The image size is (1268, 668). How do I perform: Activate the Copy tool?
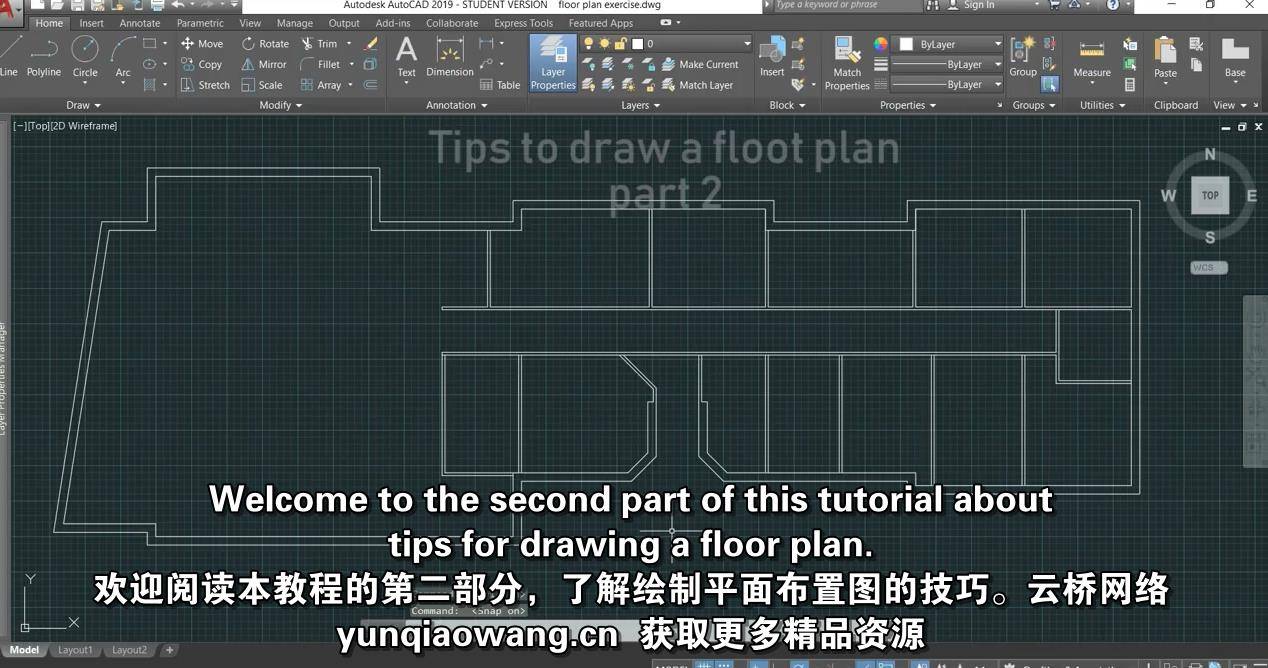point(201,64)
